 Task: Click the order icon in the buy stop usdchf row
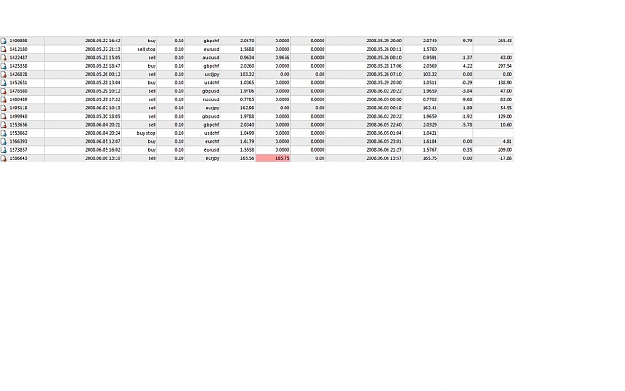[4, 133]
